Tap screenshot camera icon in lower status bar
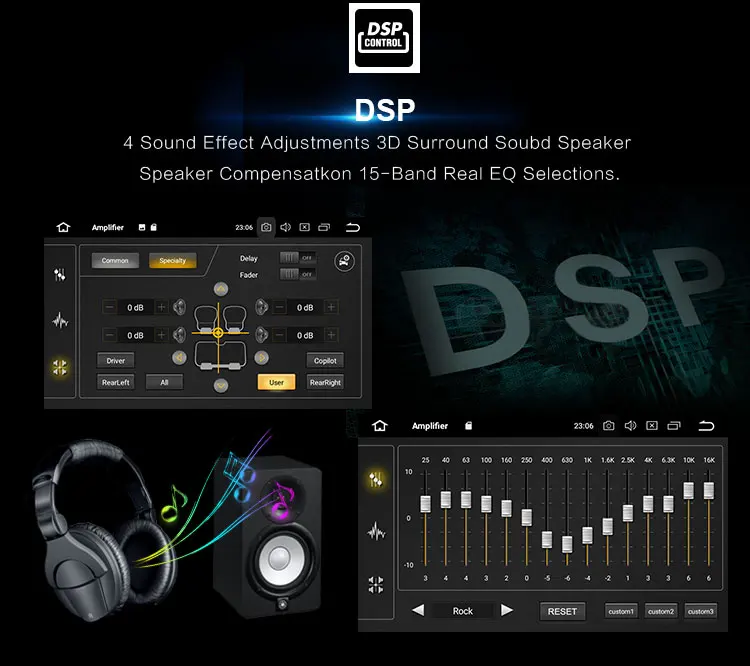The width and height of the screenshot is (750, 666). [x=608, y=425]
